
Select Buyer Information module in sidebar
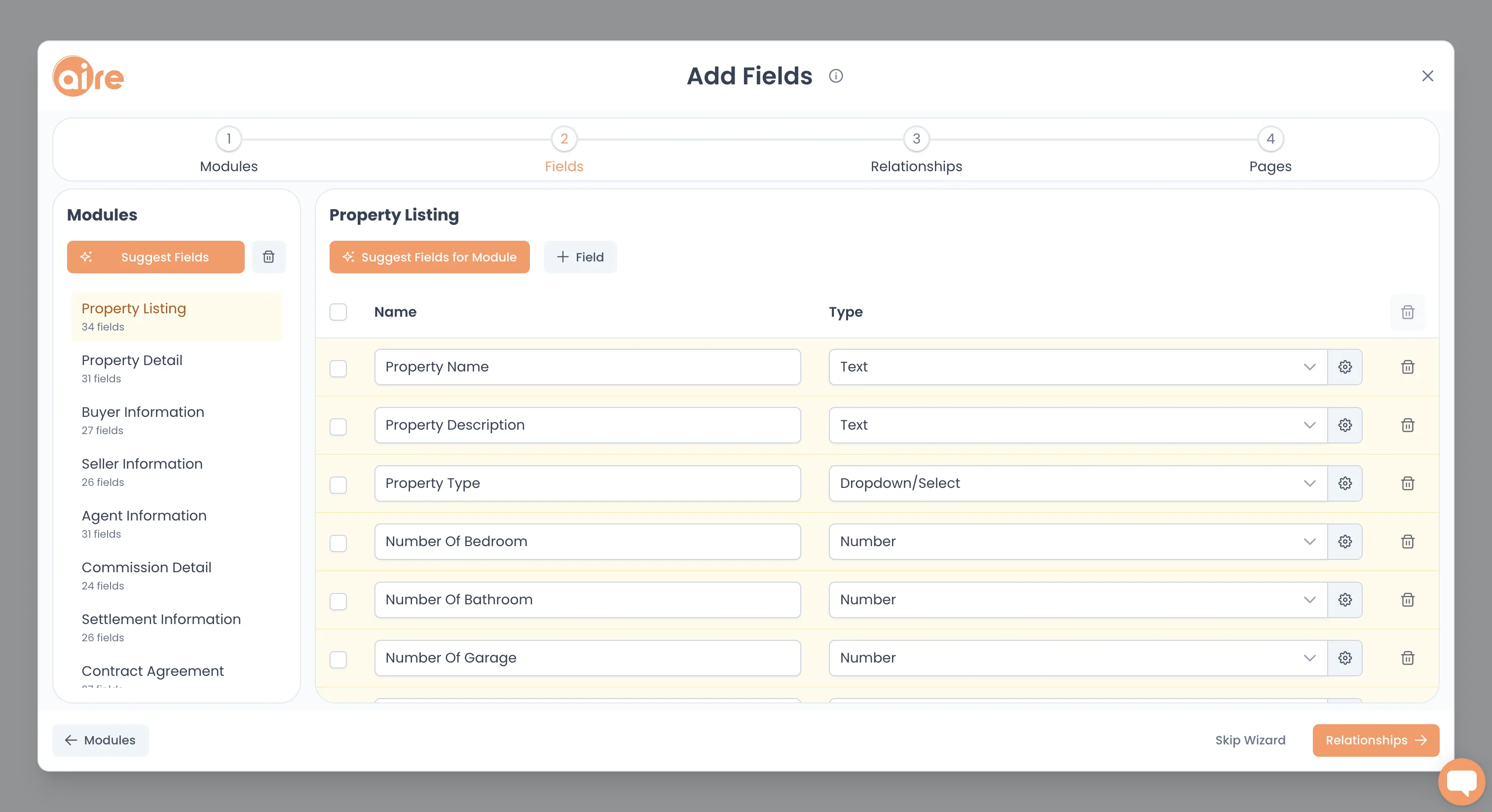176,420
